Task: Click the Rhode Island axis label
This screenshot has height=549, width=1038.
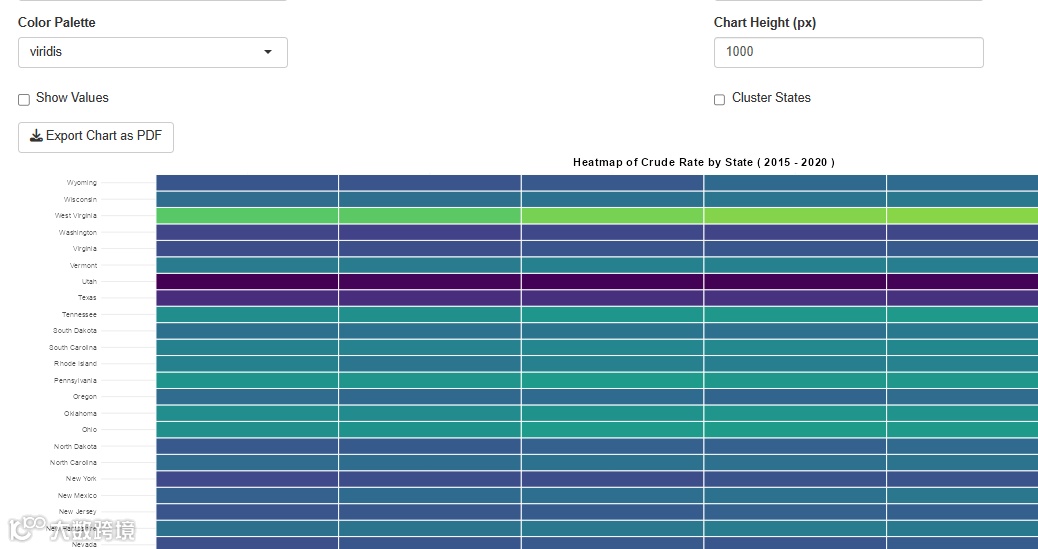Action: pyautogui.click(x=75, y=364)
